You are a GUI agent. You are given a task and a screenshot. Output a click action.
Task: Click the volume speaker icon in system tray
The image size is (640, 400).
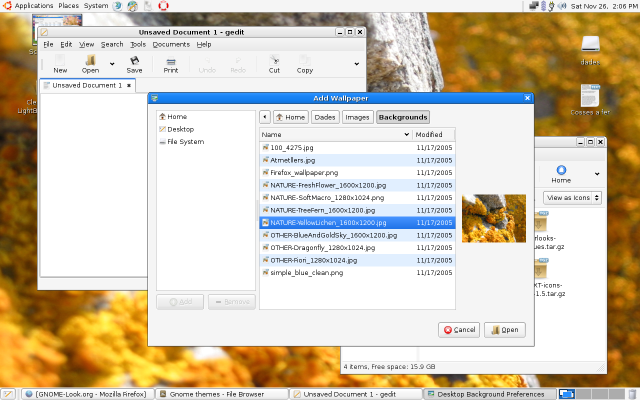tap(562, 6)
